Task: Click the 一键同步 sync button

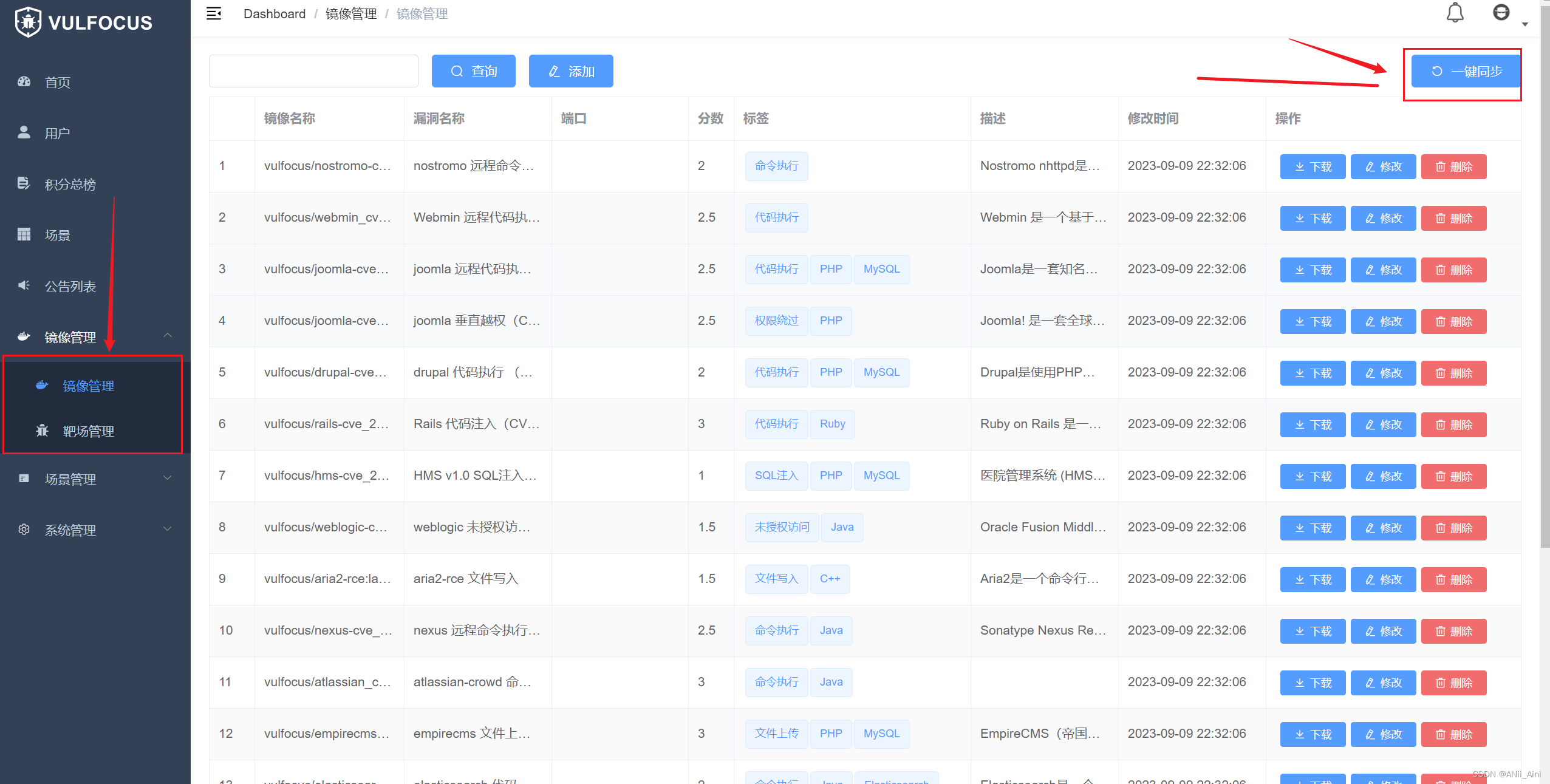Action: 1466,72
